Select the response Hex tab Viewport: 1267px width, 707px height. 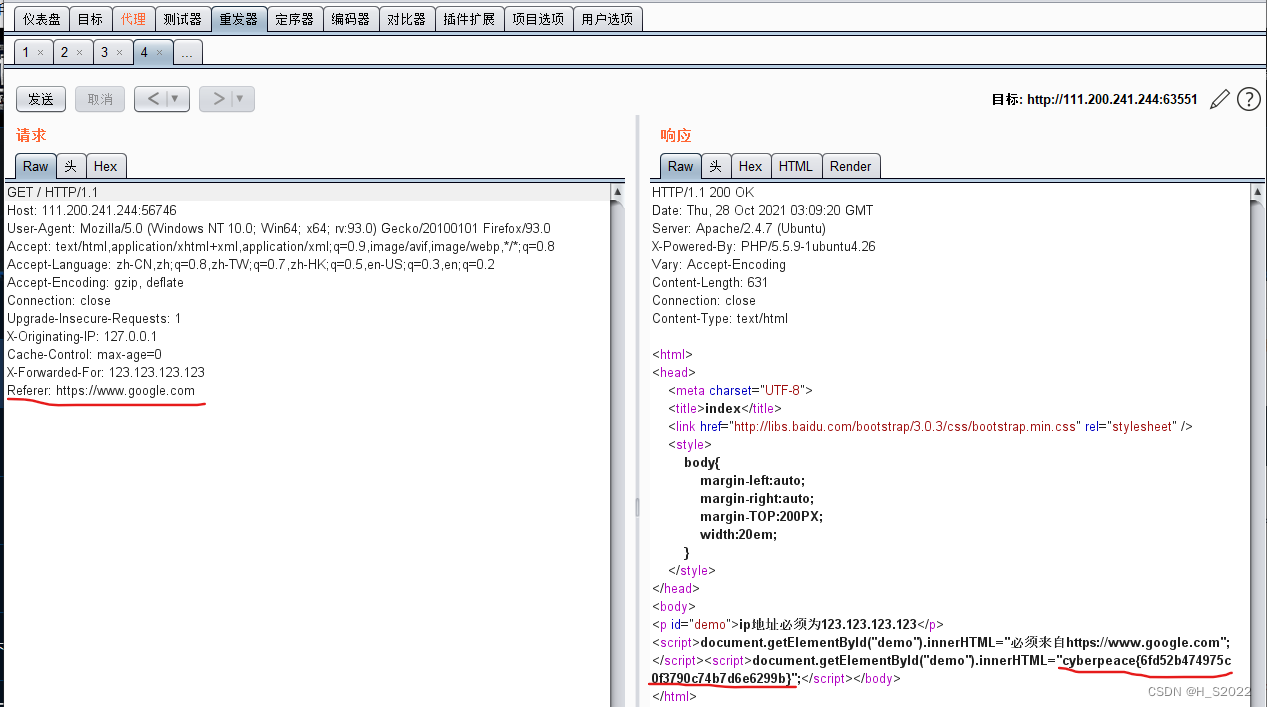[x=751, y=167]
